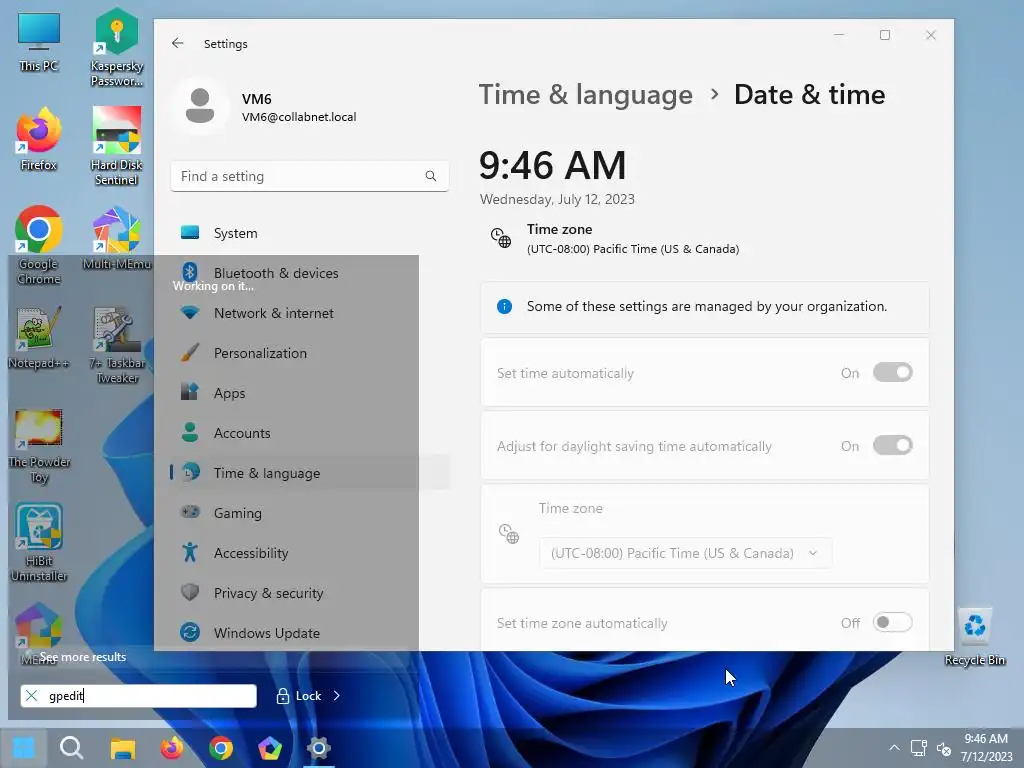Open System settings category
Screen dimensions: 1024x768
click(x=310, y=233)
